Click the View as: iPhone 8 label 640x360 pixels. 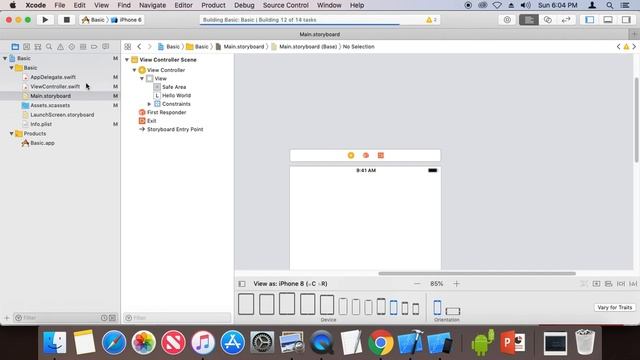click(x=290, y=284)
